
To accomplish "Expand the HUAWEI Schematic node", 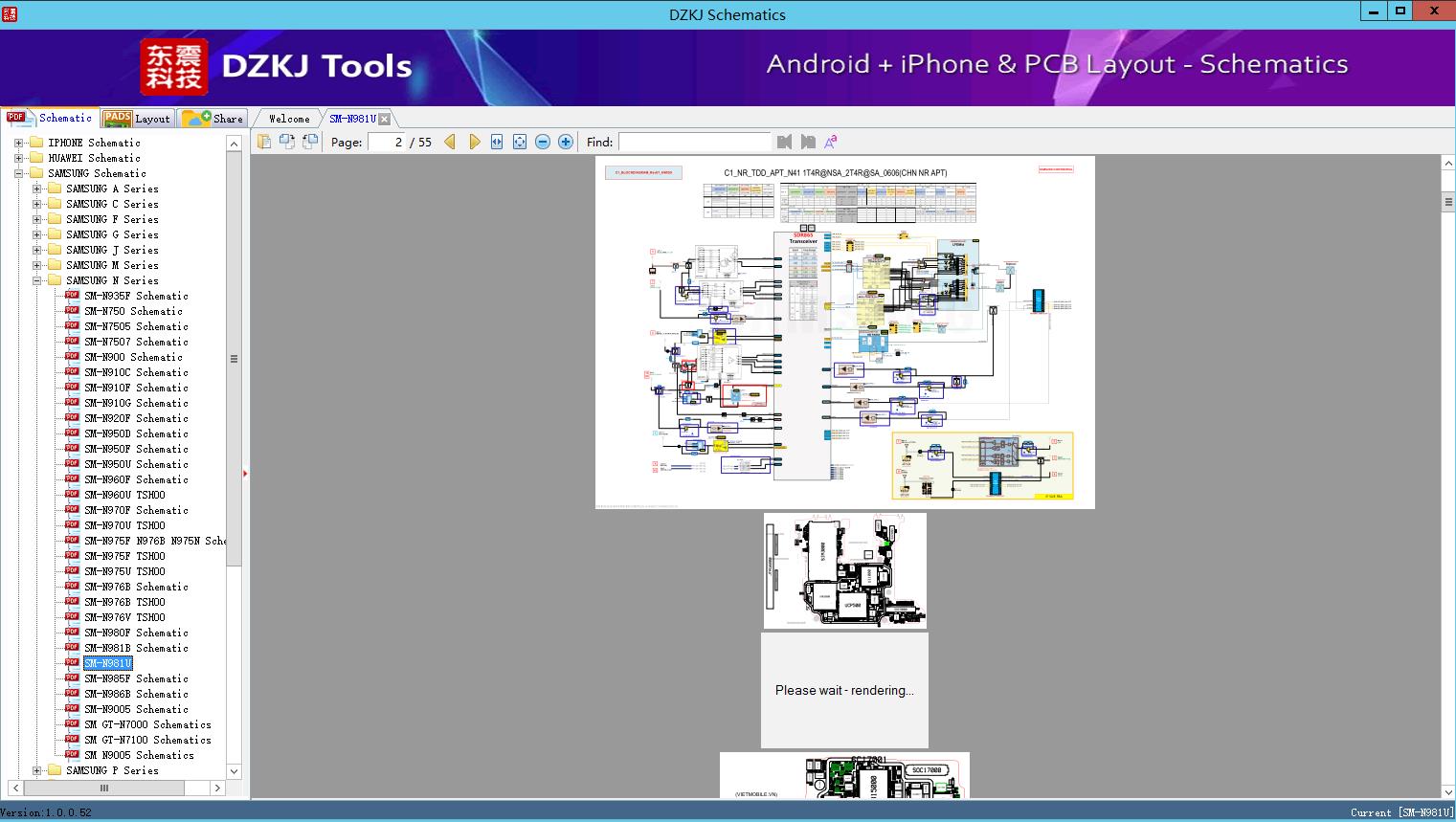I will coord(18,158).
